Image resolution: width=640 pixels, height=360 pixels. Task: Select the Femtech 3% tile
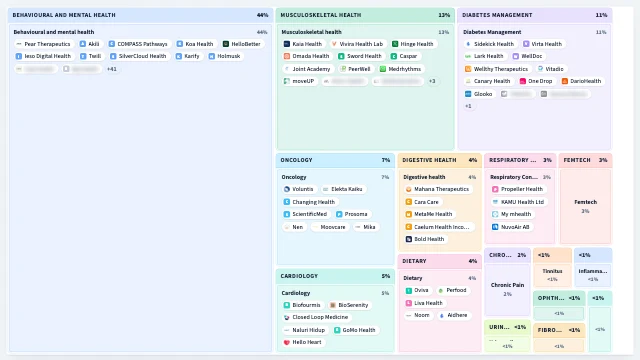tap(585, 206)
